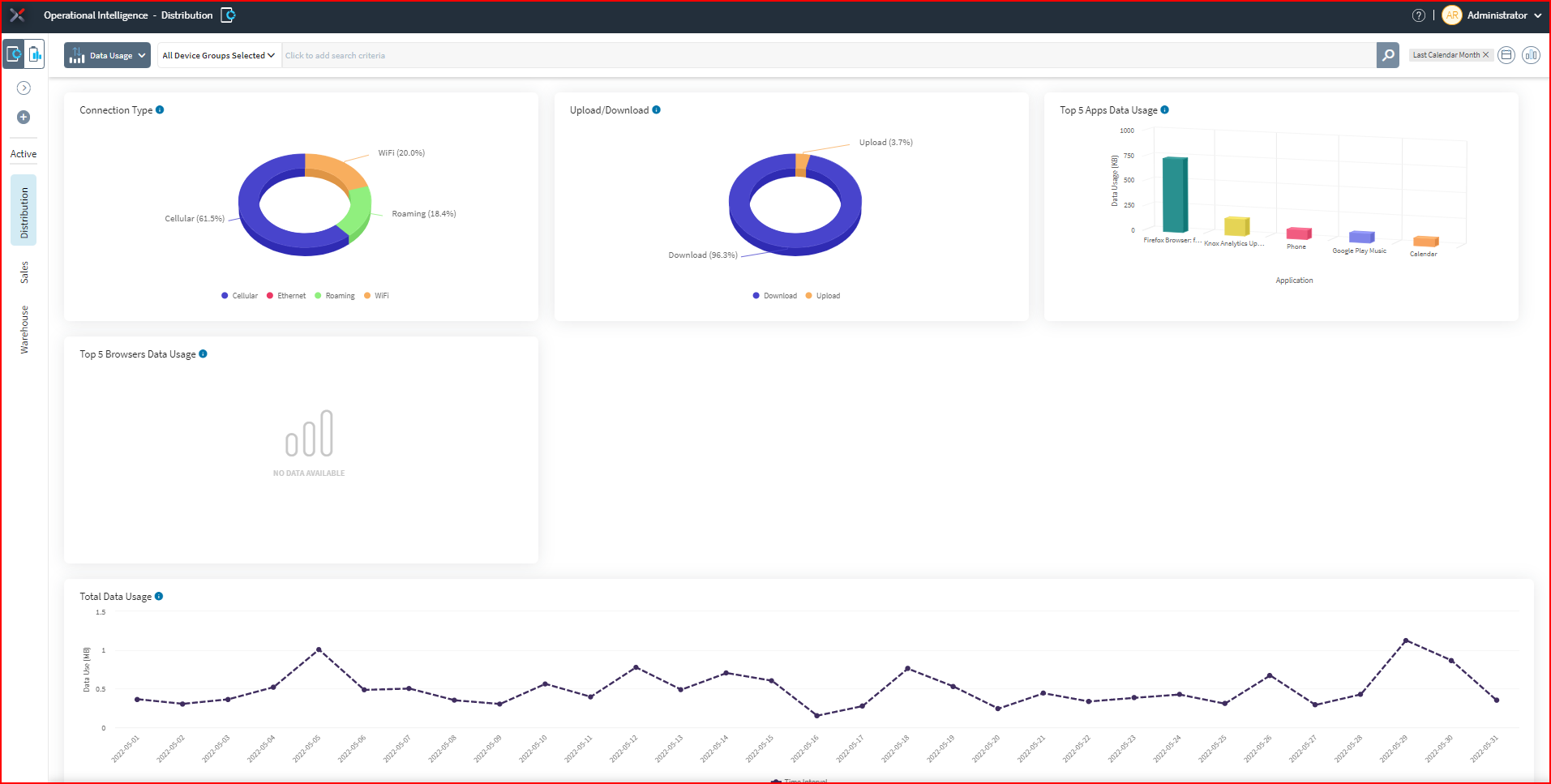This screenshot has width=1551, height=784.
Task: Switch to the device refresh dashboard view
Action: click(14, 54)
